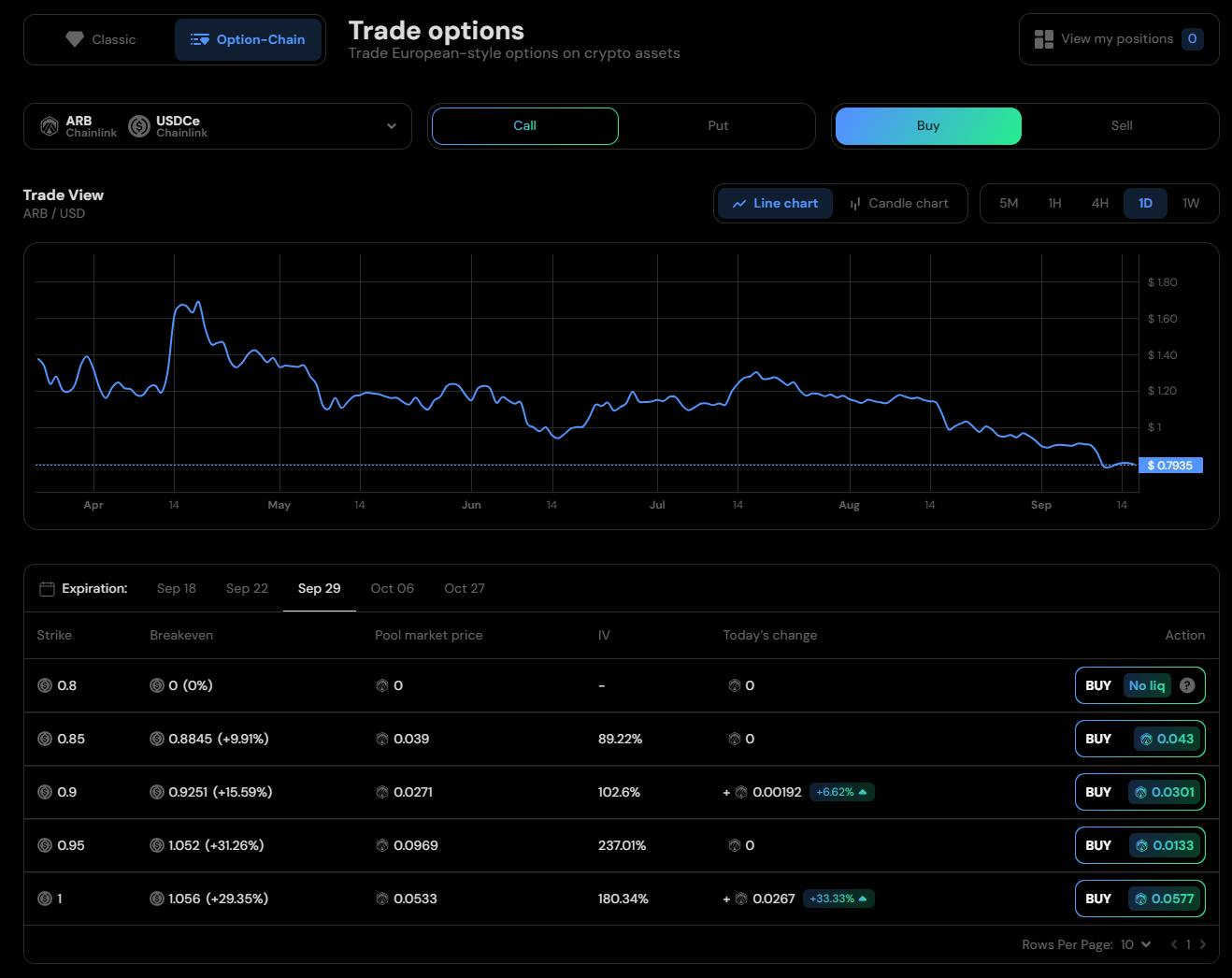Open the Rows Per Page dropdown
Viewport: 1232px width, 978px height.
(1136, 944)
